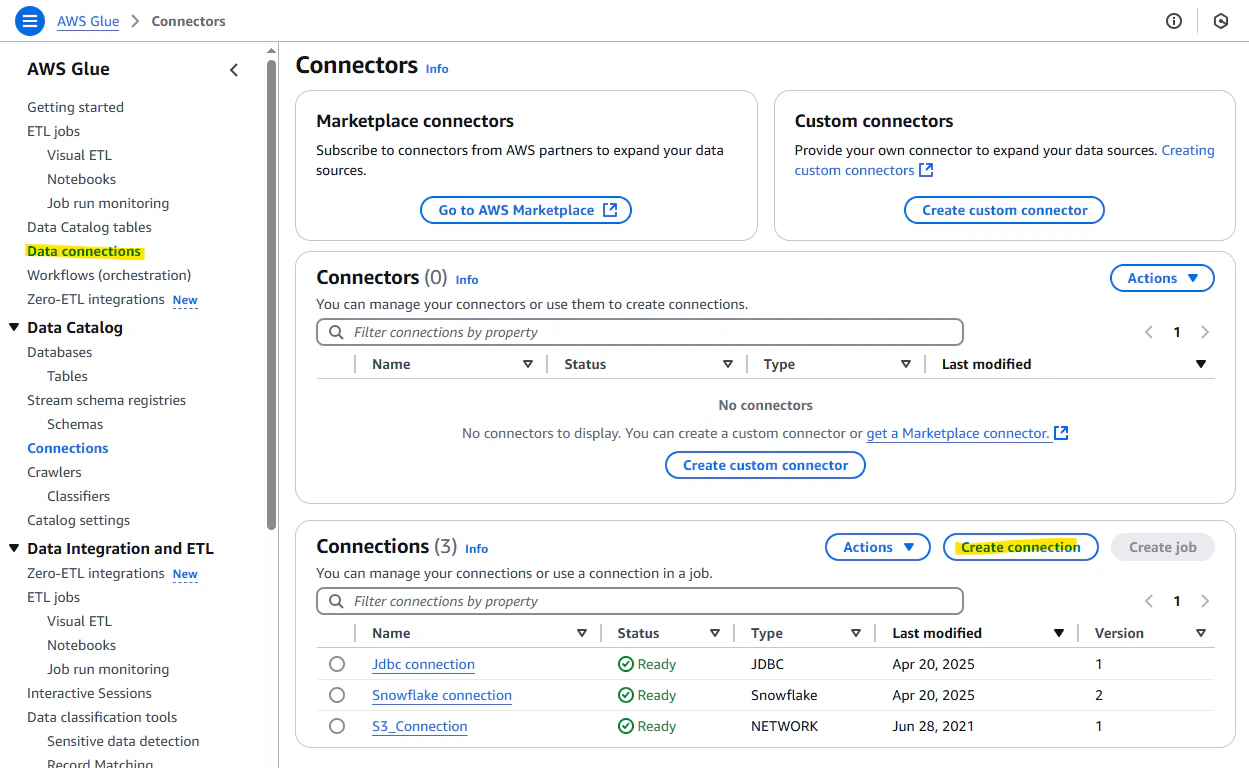Open the hamburger navigation menu
The height and width of the screenshot is (768, 1249).
[30, 20]
